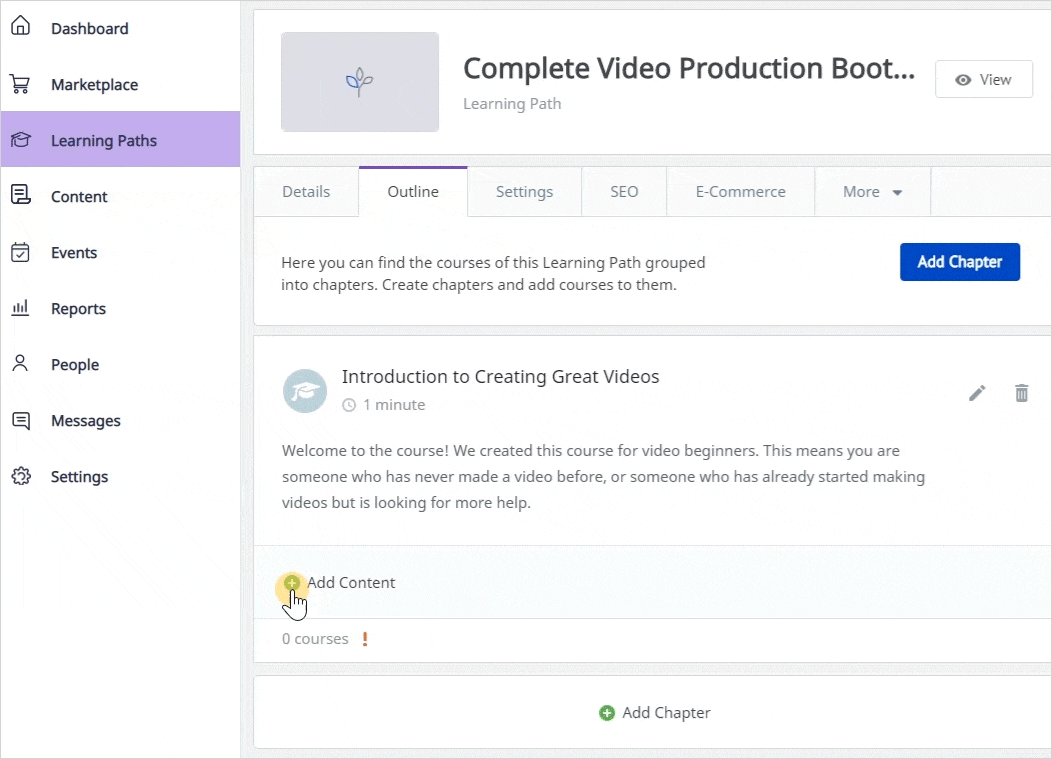1052x759 pixels.
Task: Open Settings via the gear icon
Action: (x=20, y=476)
